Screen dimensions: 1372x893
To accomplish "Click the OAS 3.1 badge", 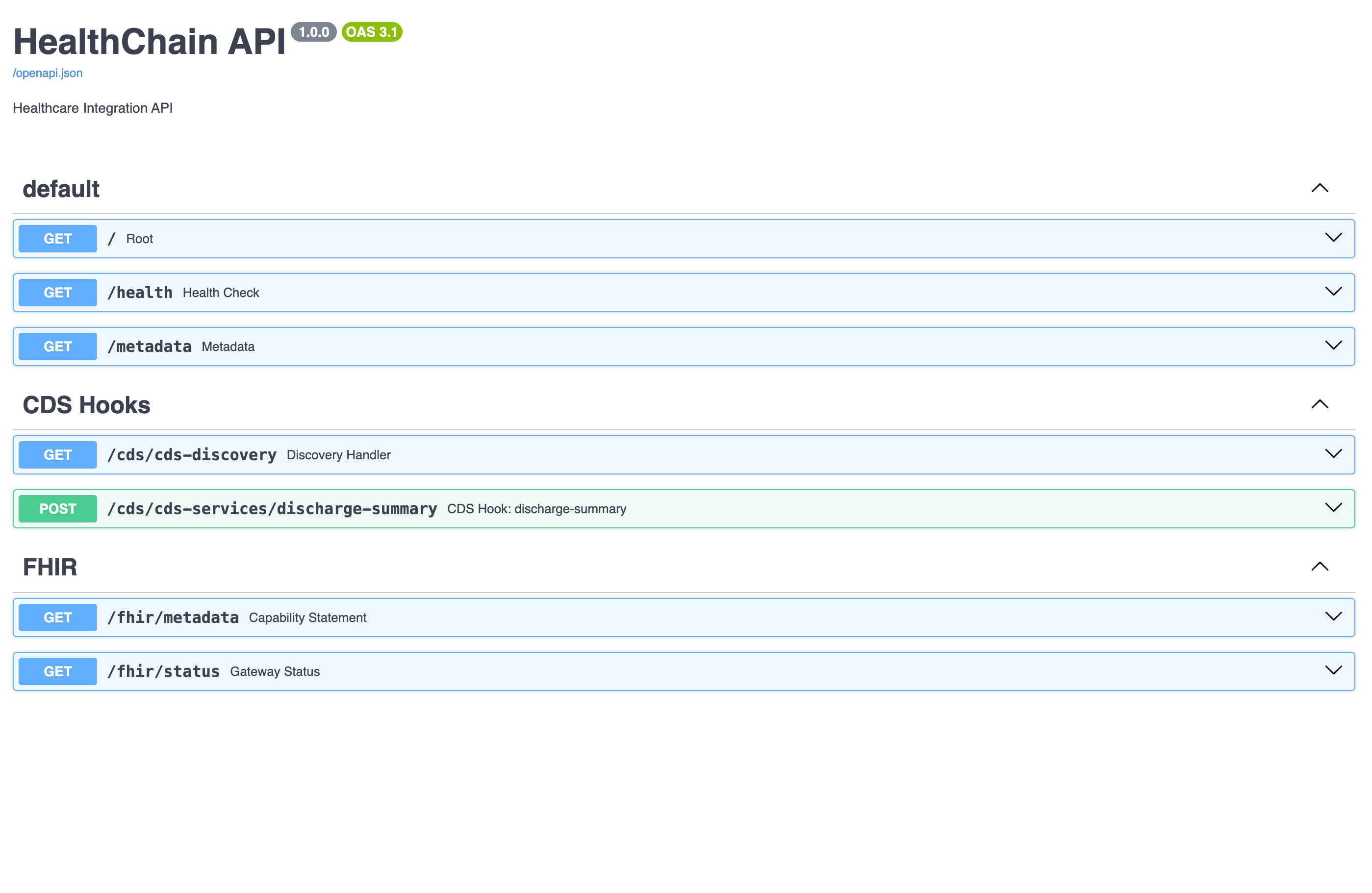I will (x=371, y=32).
